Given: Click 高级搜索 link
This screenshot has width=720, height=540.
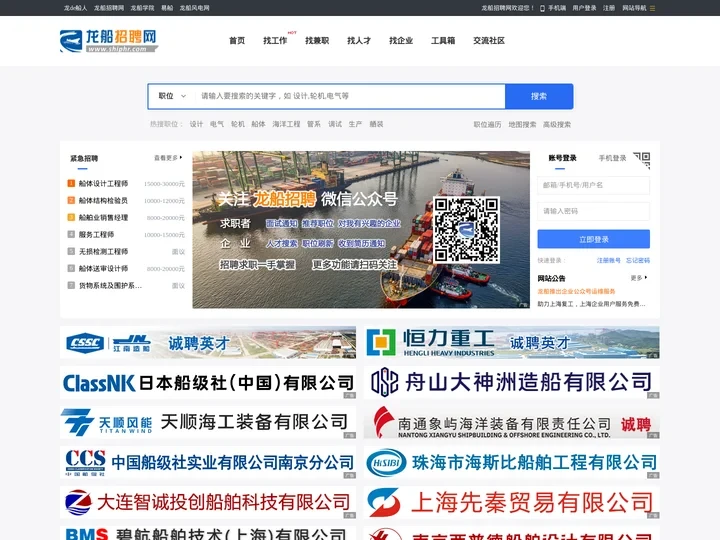Looking at the screenshot, I should 557,124.
